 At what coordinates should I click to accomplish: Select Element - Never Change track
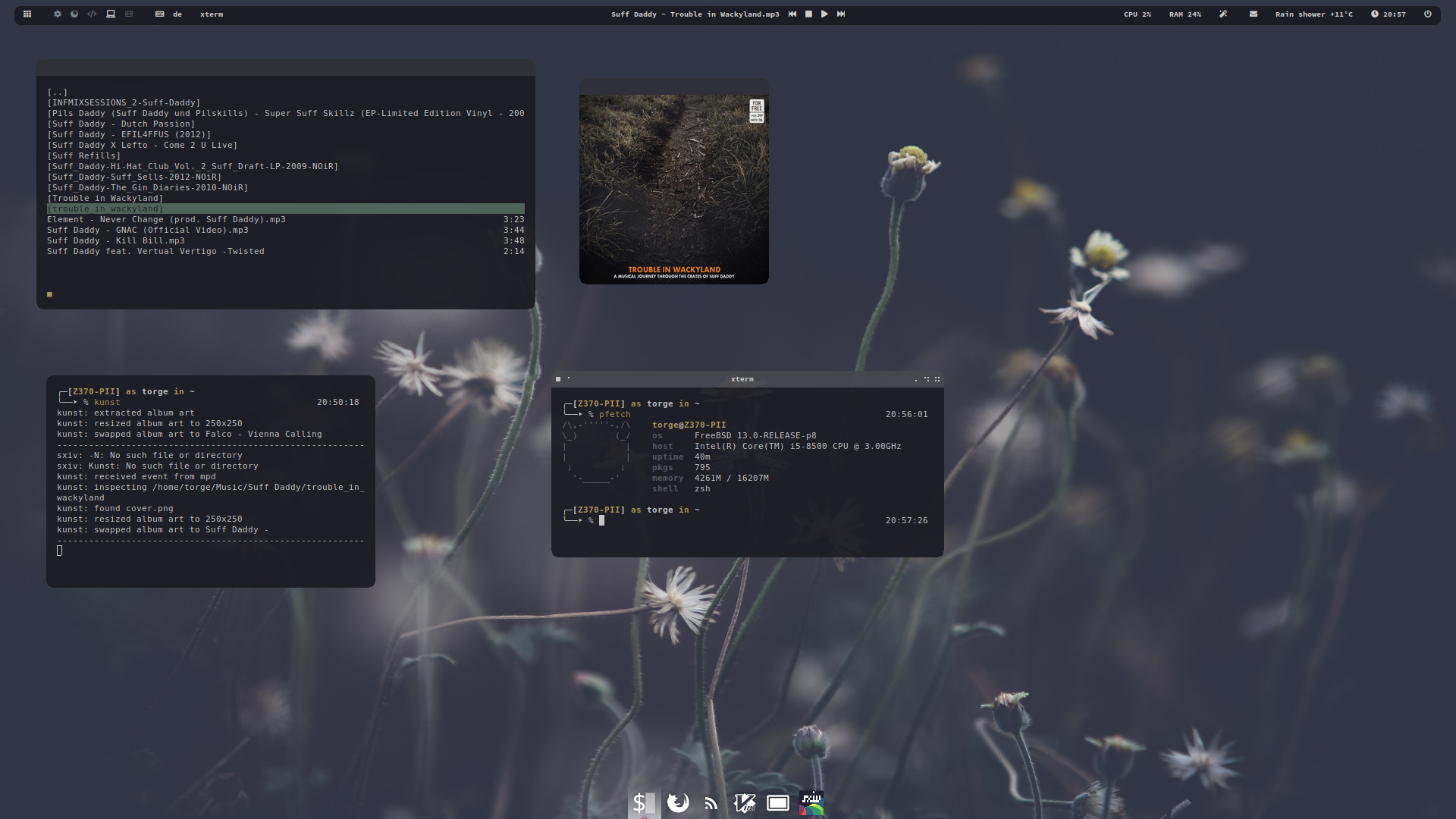[286, 219]
